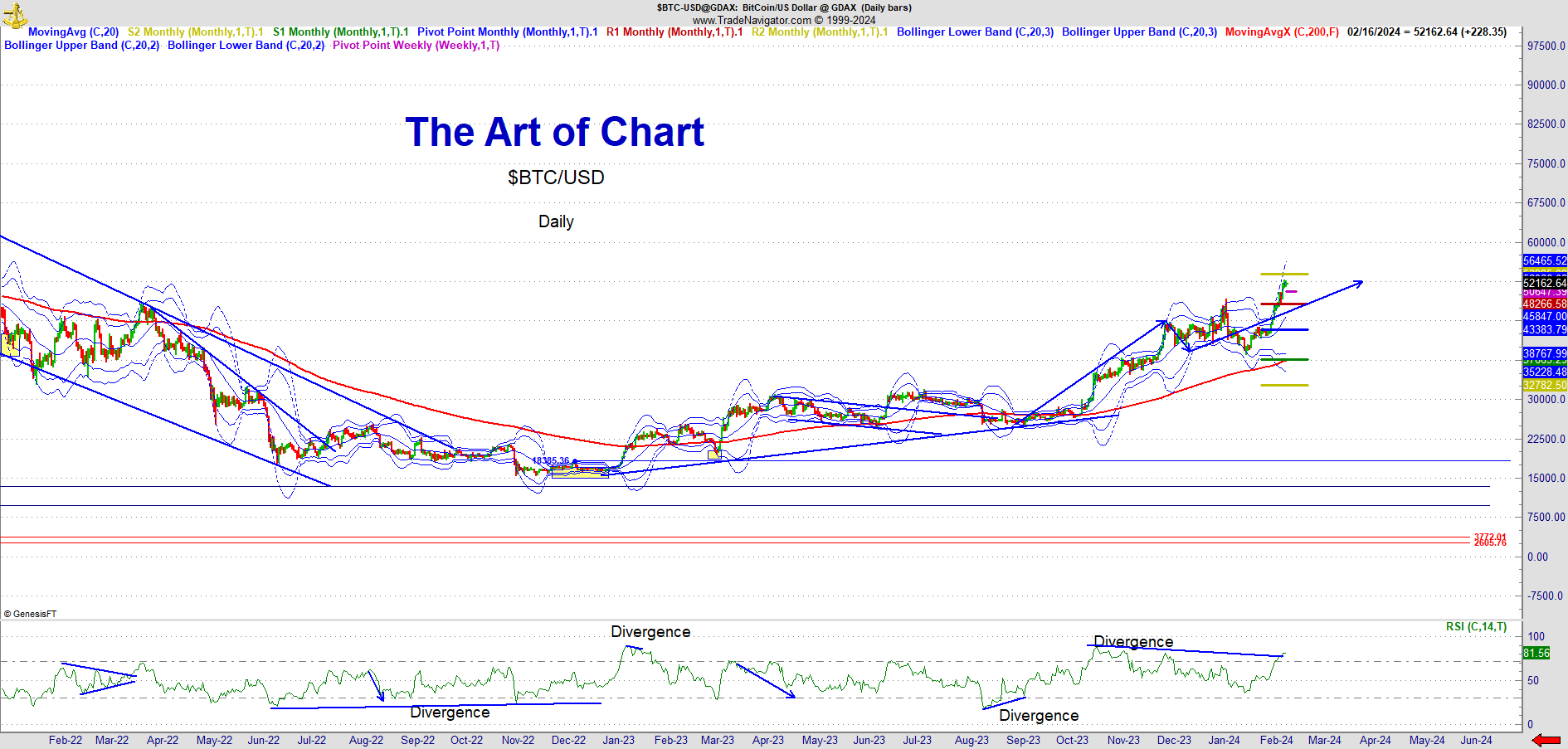1568x749 pixels.
Task: Click the red 3772.01 level label
Action: [1490, 537]
